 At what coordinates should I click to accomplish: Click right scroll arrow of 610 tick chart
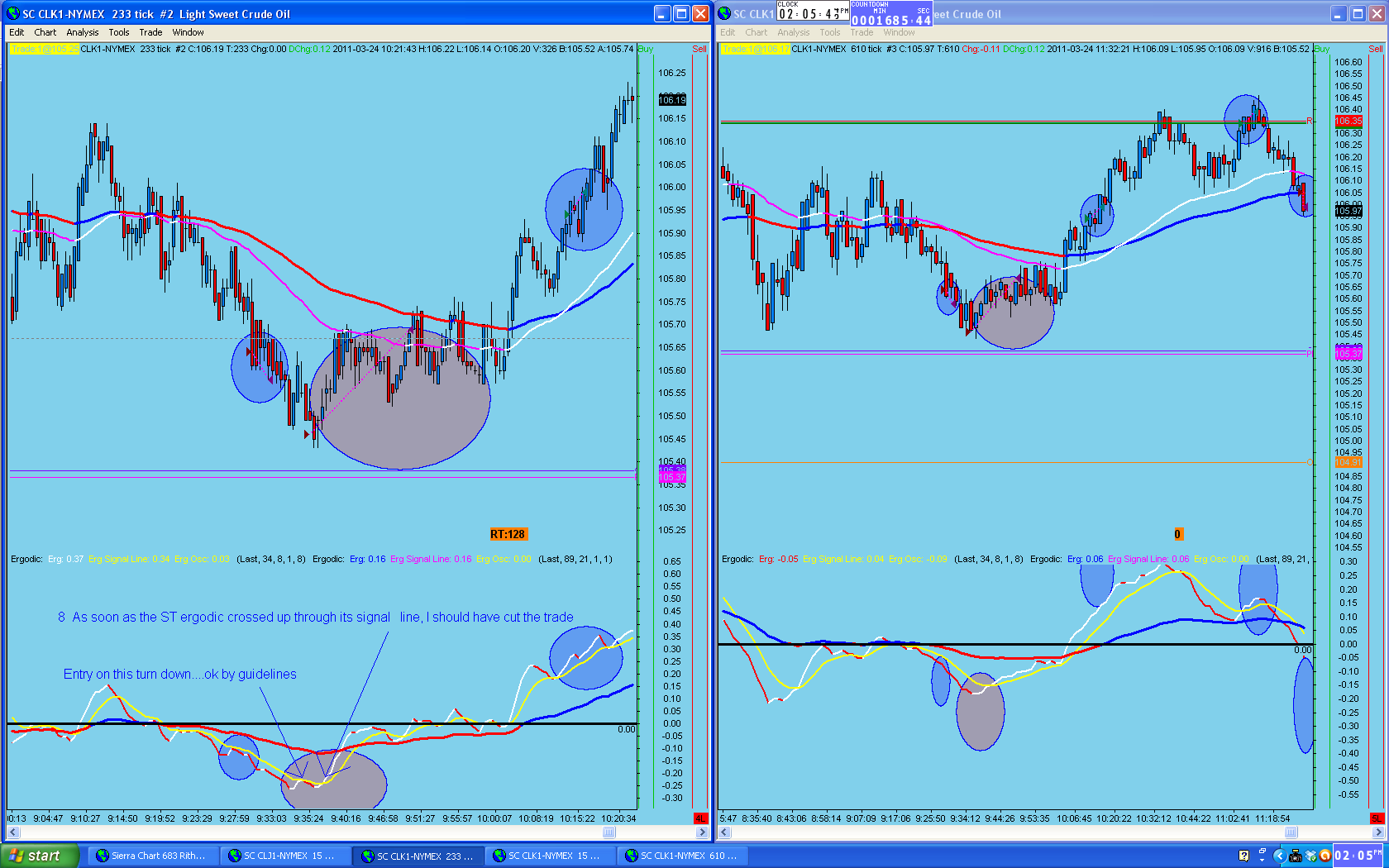point(1379,832)
